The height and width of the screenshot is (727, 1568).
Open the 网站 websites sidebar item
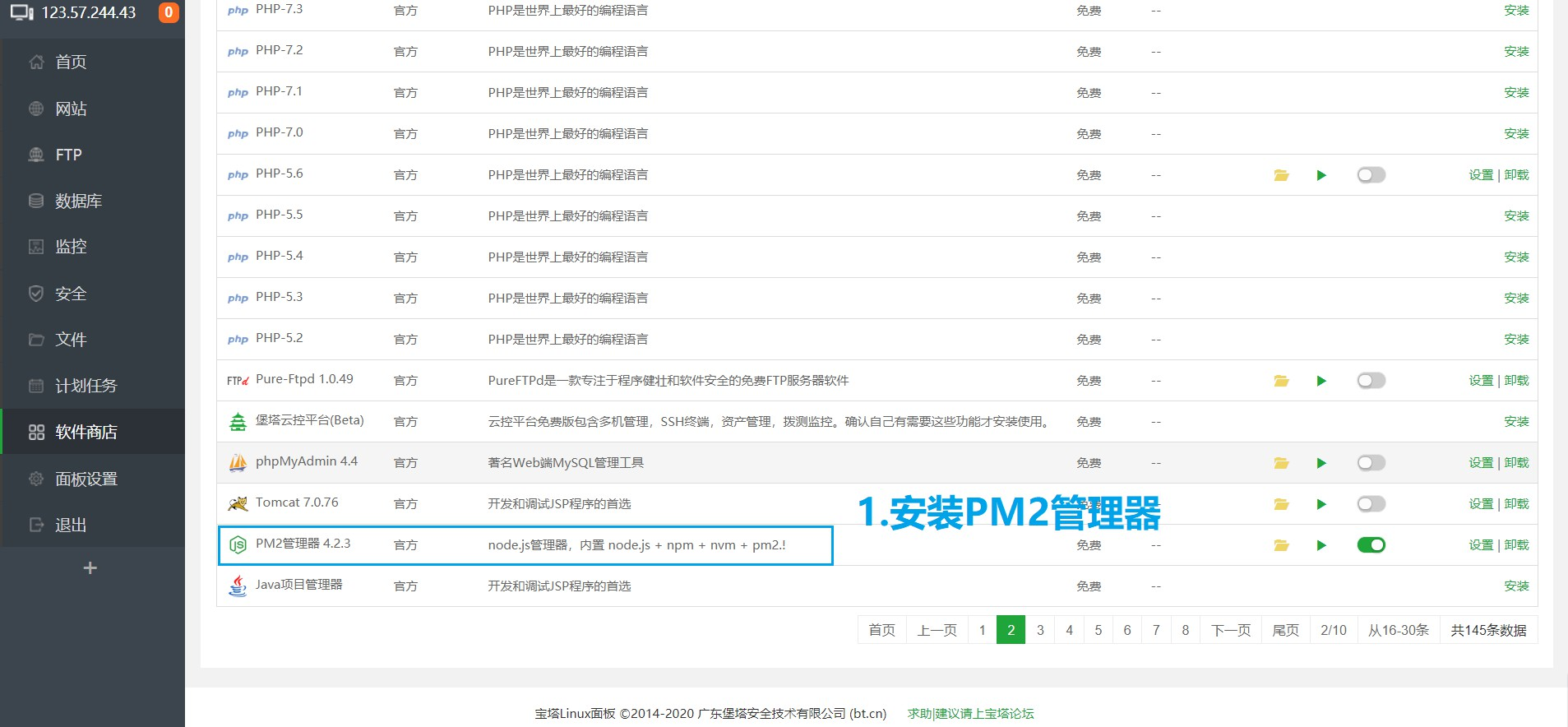coord(92,109)
